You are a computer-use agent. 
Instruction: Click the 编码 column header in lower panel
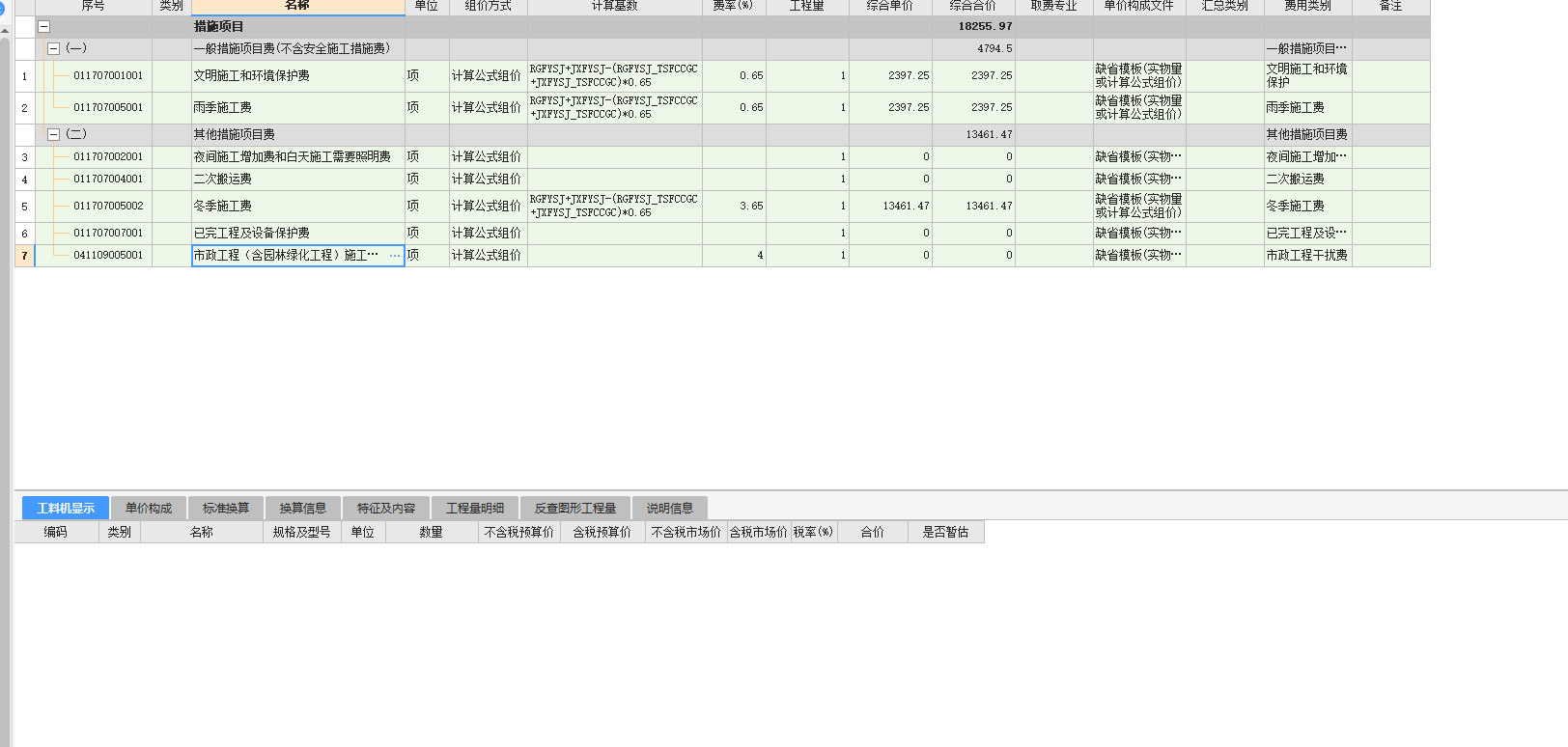(x=56, y=533)
